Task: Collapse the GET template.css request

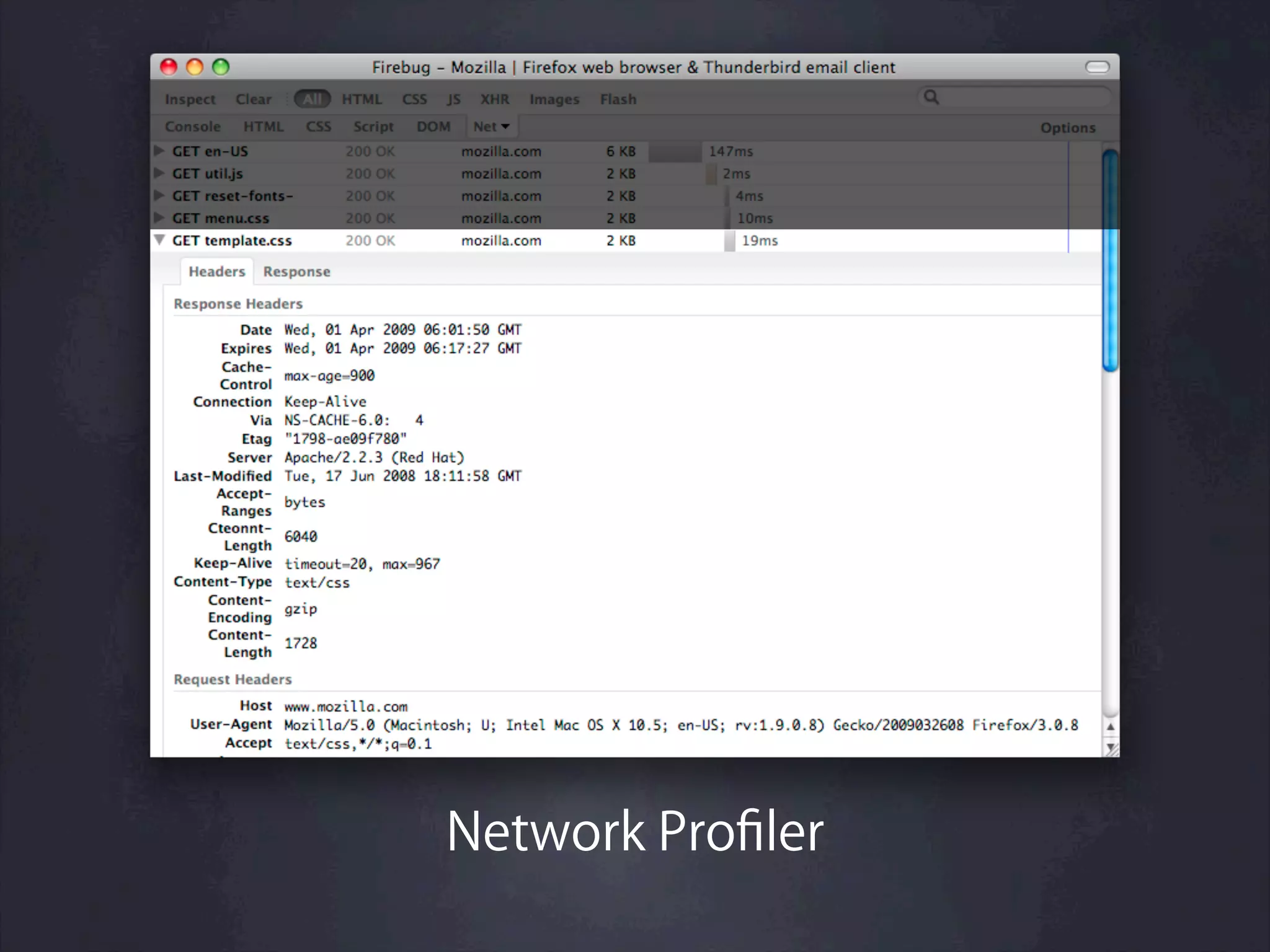Action: coord(159,240)
